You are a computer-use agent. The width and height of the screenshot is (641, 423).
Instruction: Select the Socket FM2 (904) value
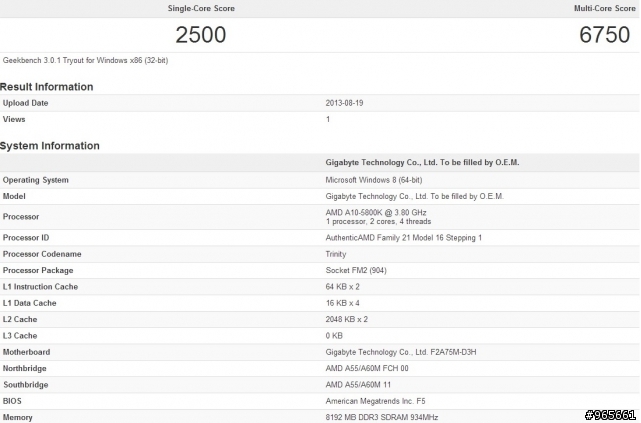pos(356,271)
